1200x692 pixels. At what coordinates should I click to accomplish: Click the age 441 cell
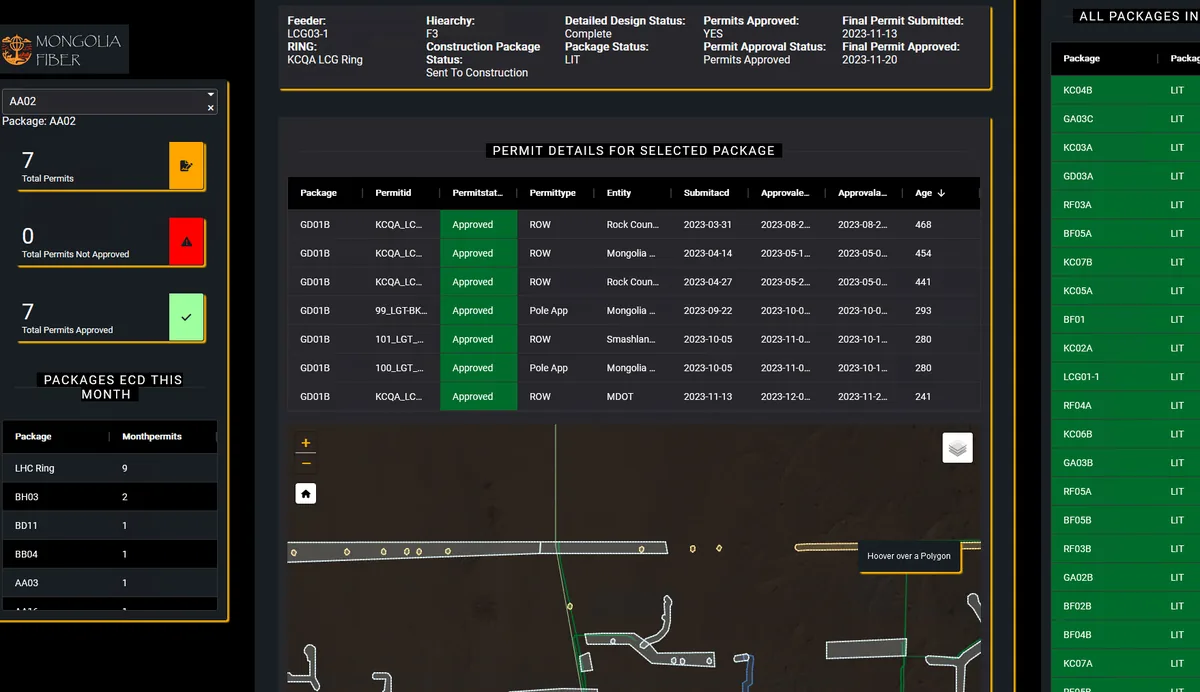coord(941,282)
